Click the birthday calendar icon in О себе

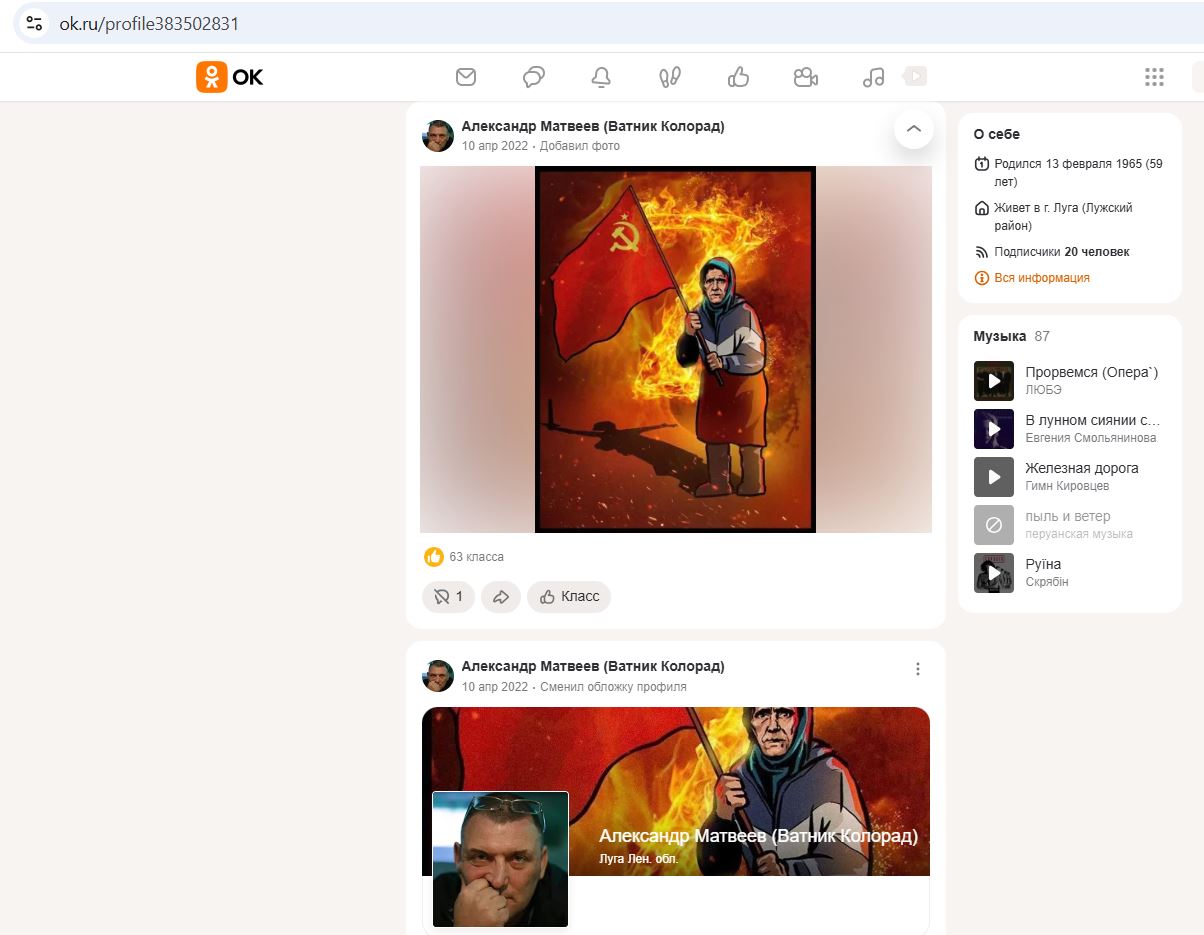pyautogui.click(x=981, y=164)
